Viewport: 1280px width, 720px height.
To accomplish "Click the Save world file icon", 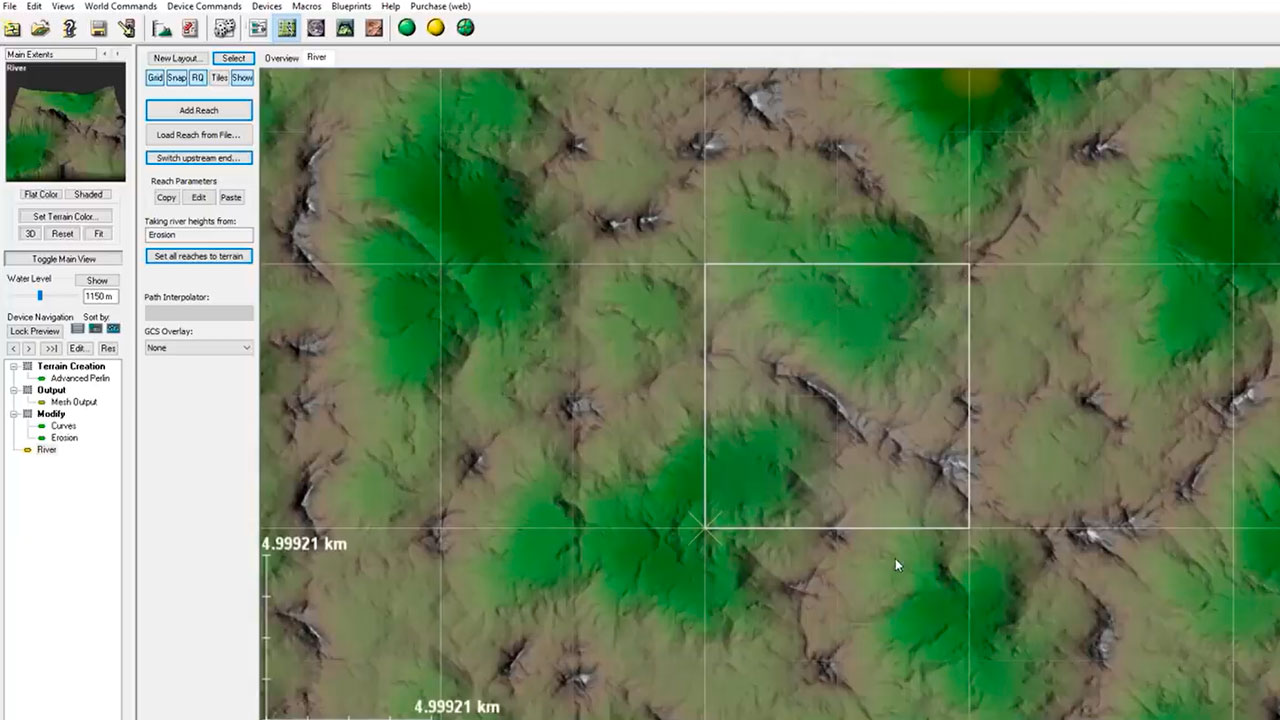I will tap(99, 28).
